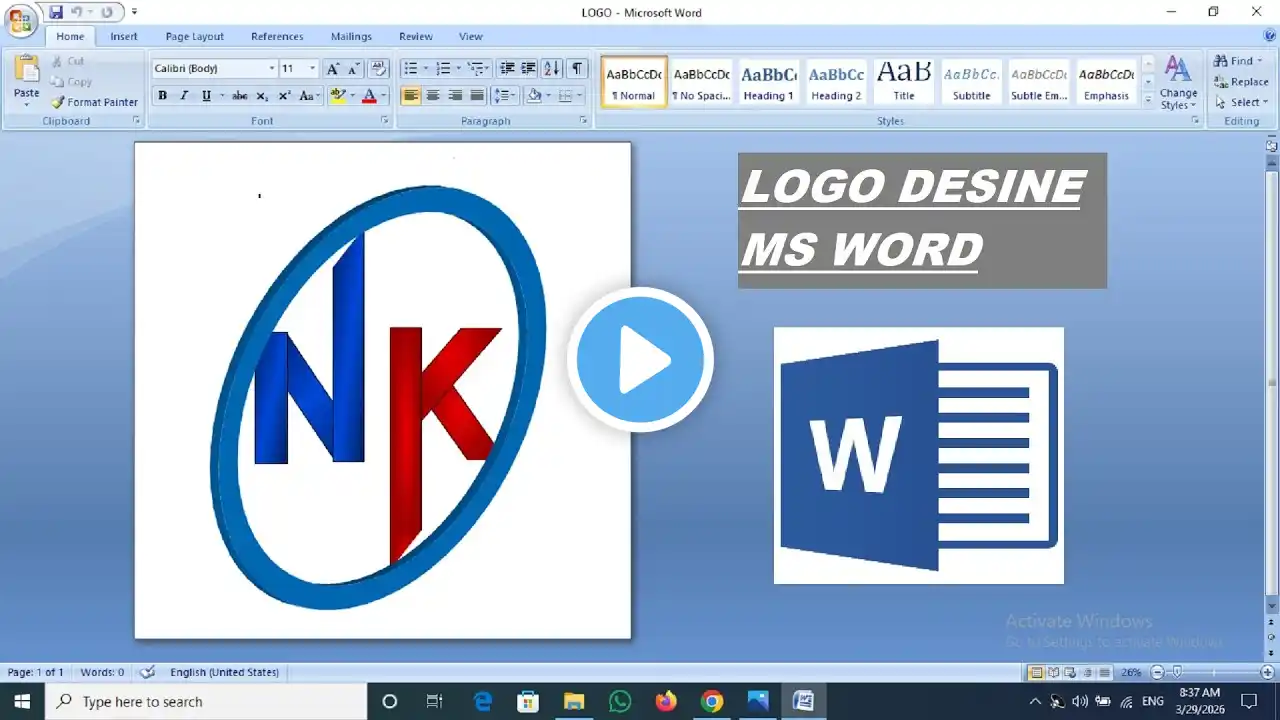Apply the Heading 1 style

point(768,81)
